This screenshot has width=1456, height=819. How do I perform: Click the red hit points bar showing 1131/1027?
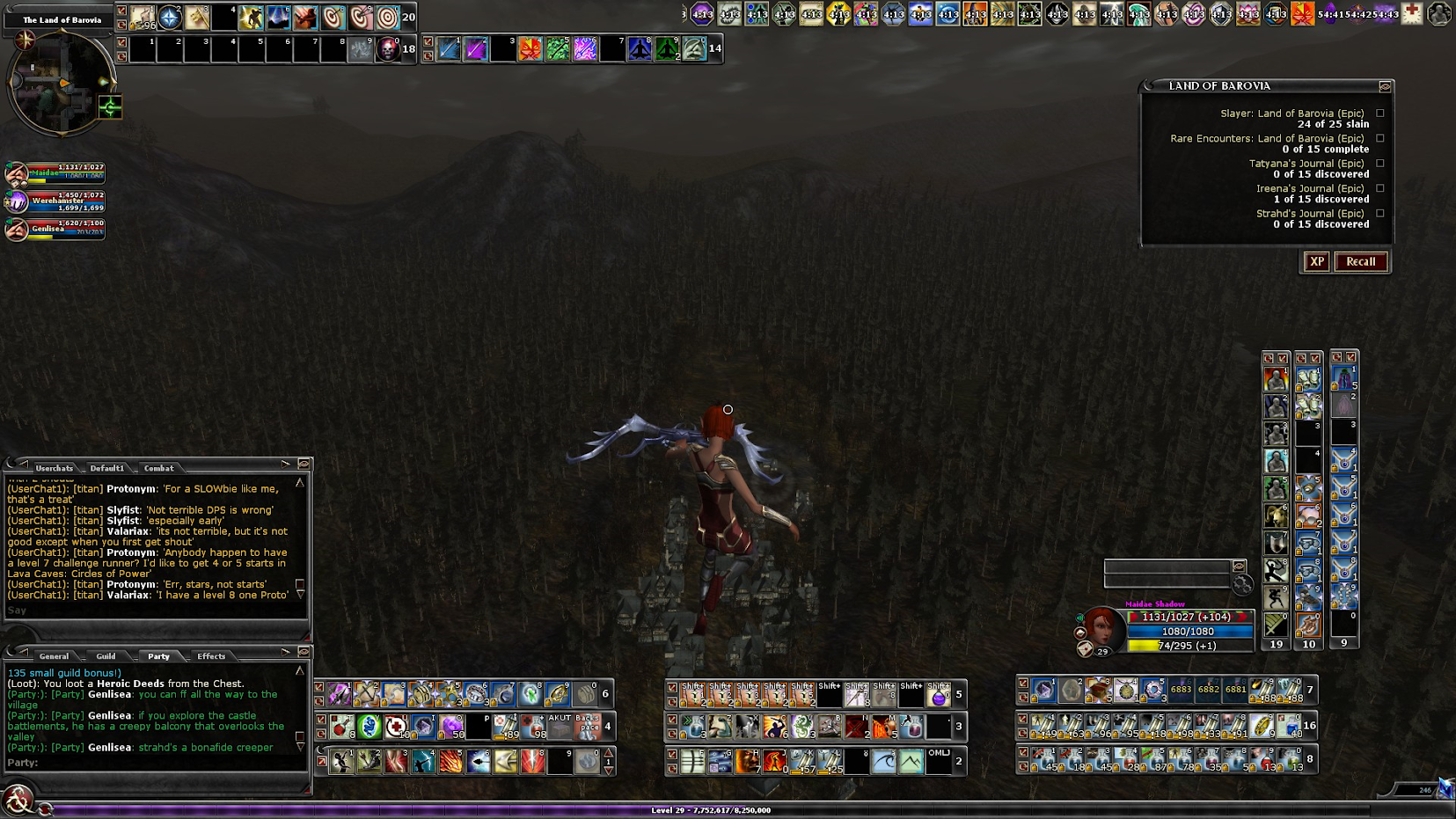[1190, 618]
